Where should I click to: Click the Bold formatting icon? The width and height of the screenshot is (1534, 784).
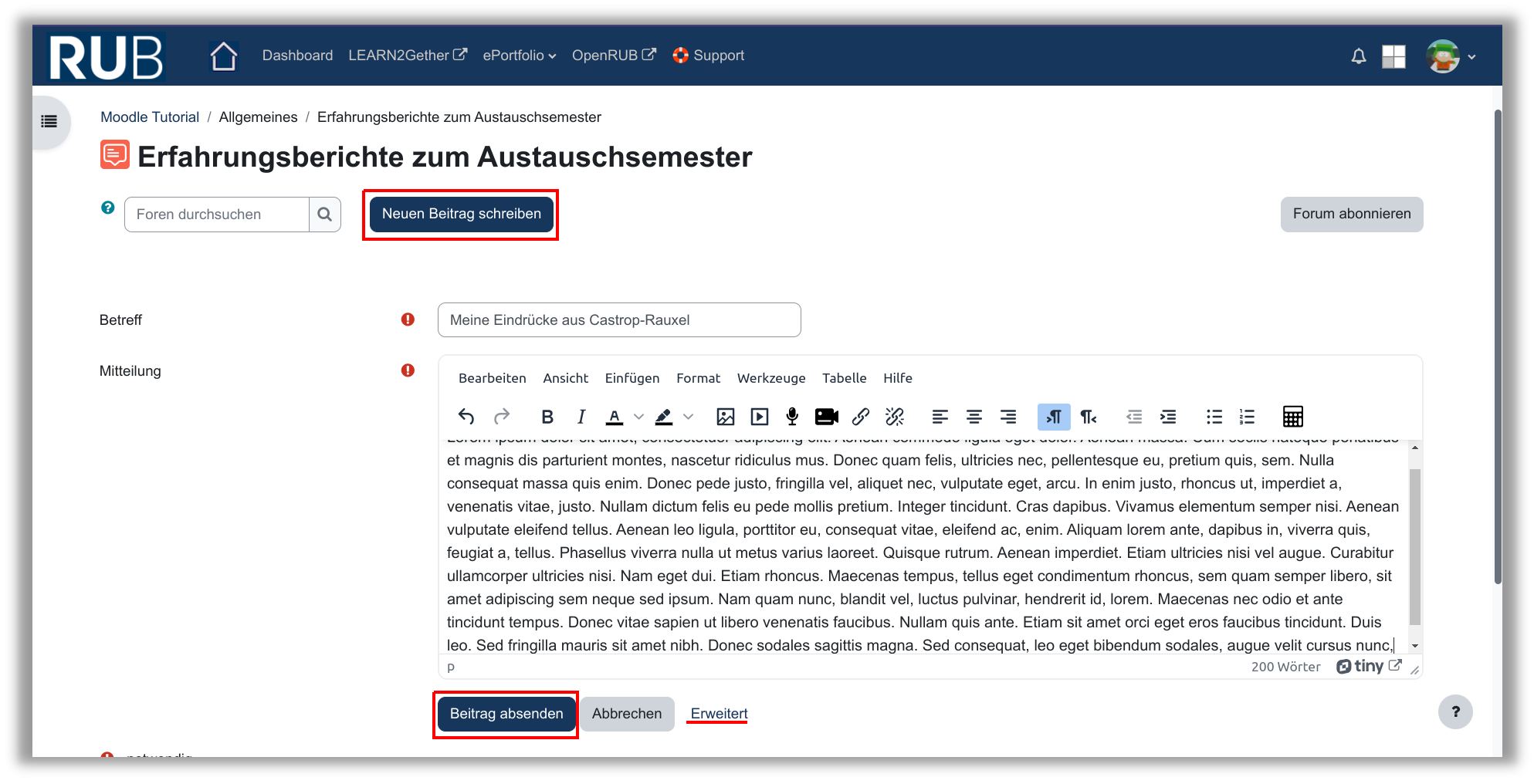[x=547, y=417]
